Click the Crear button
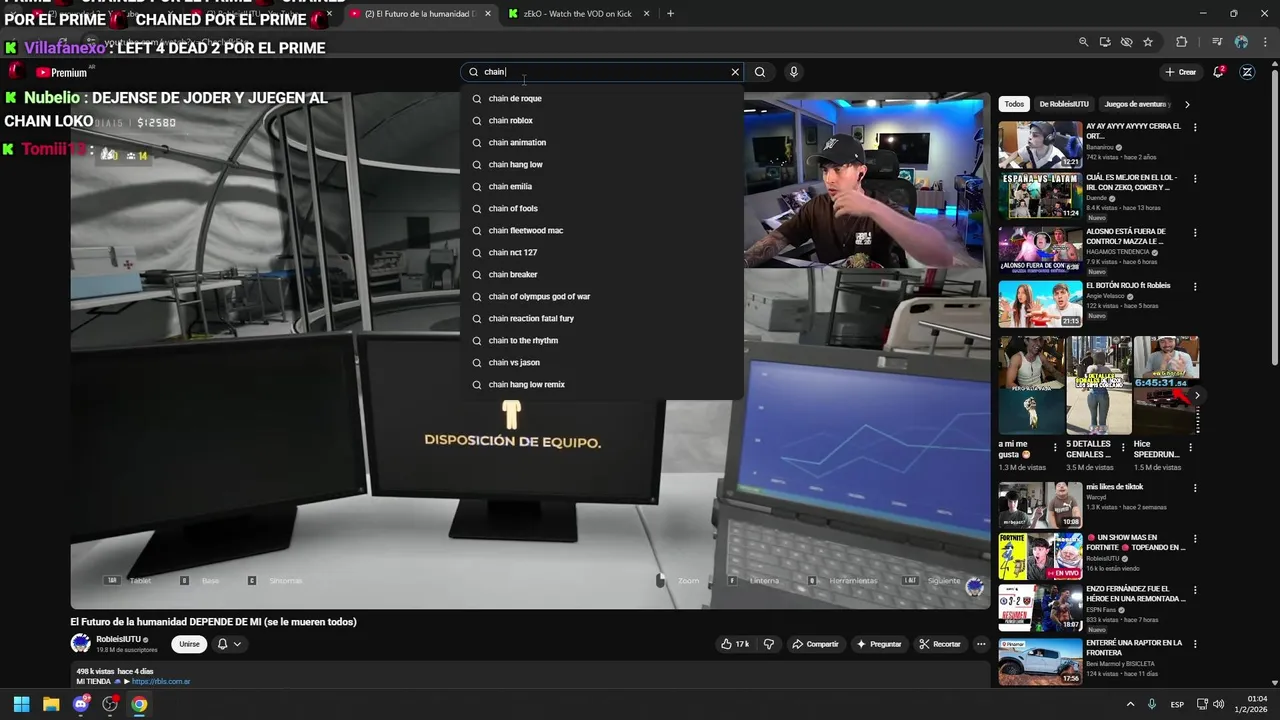 coord(1180,72)
